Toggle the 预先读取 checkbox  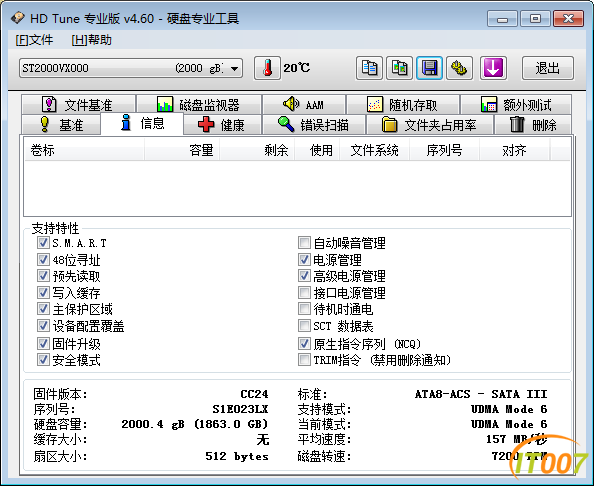tap(43, 276)
